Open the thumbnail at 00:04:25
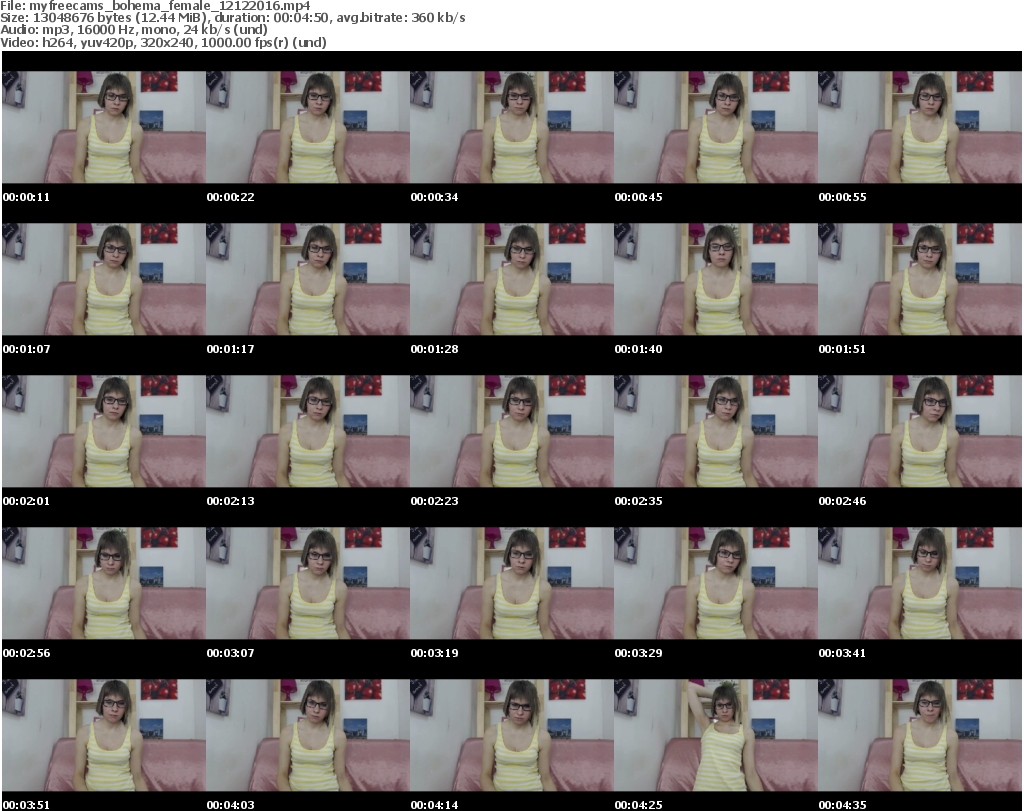1024x811 pixels. (x=715, y=735)
